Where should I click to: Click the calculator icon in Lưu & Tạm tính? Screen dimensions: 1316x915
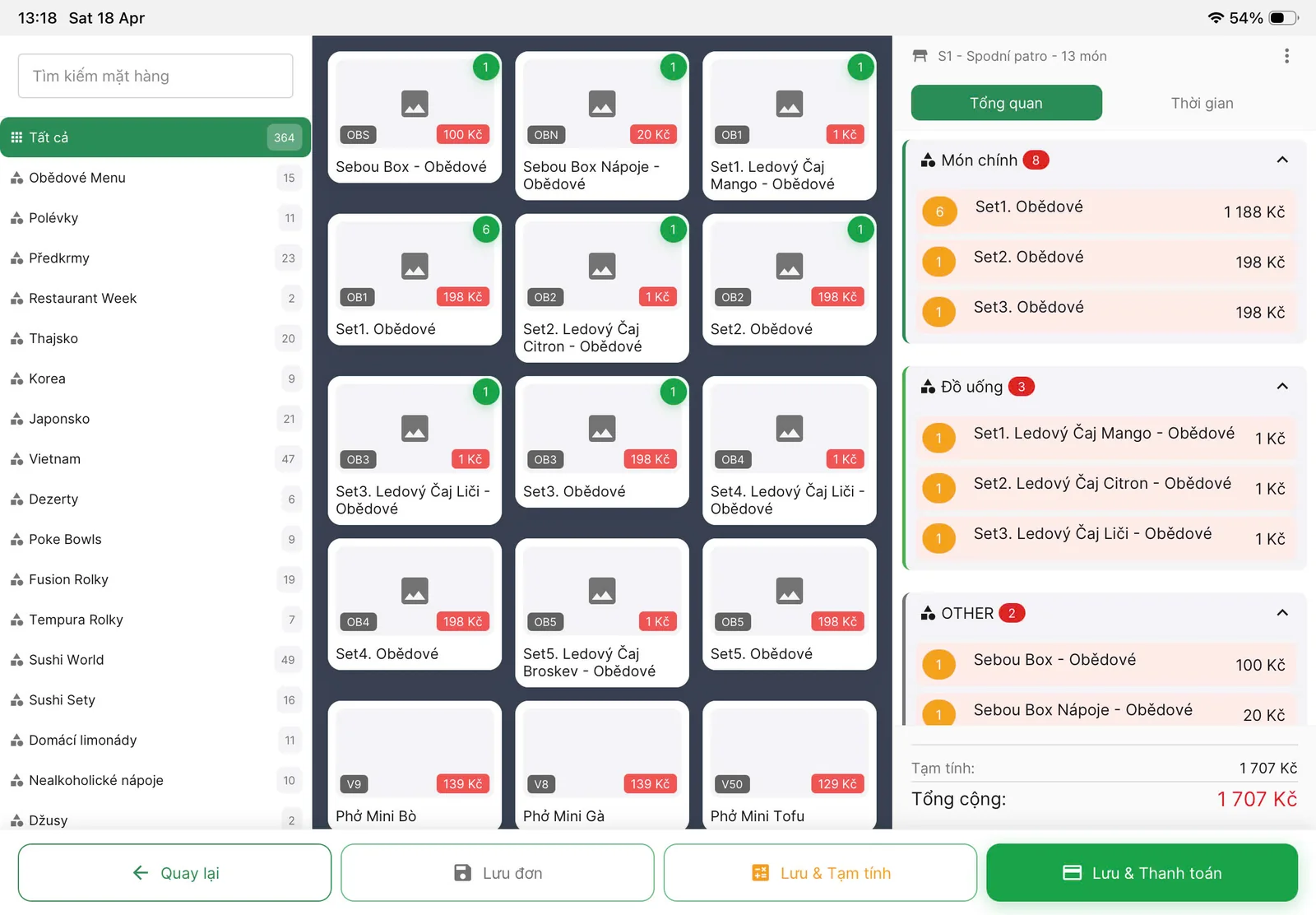(761, 873)
